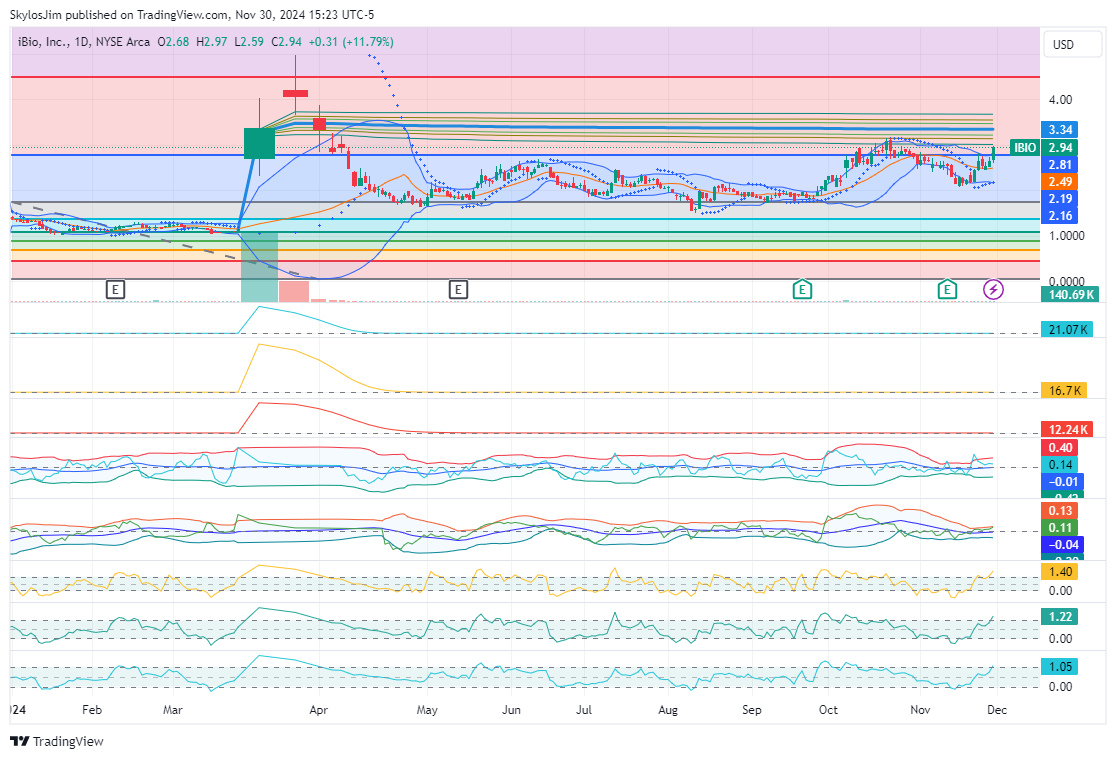Click the red candle at the chart peak
Viewport: 1116px width, 759px height.
[x=296, y=93]
